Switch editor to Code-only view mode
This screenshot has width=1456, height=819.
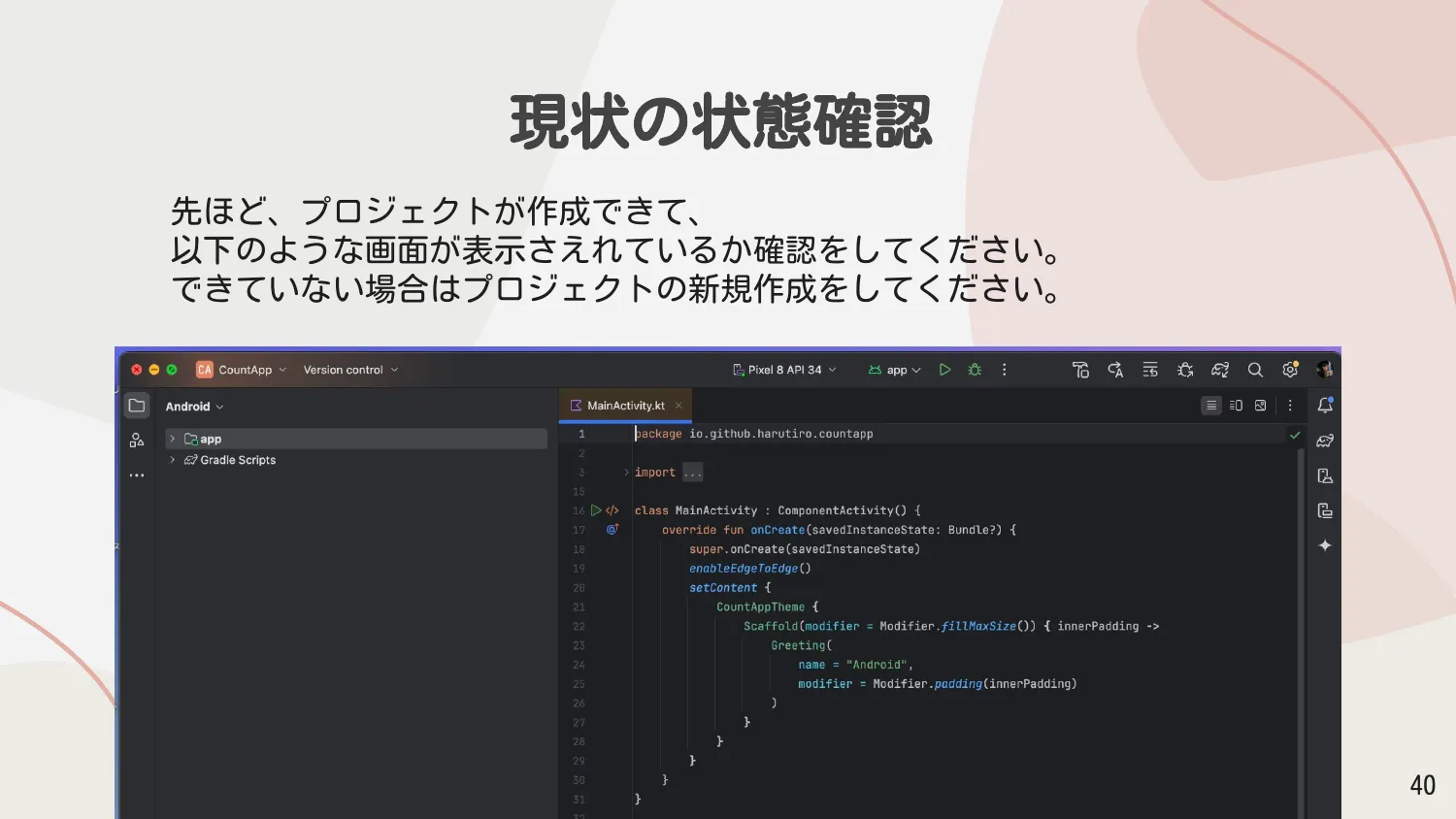[x=1210, y=406]
